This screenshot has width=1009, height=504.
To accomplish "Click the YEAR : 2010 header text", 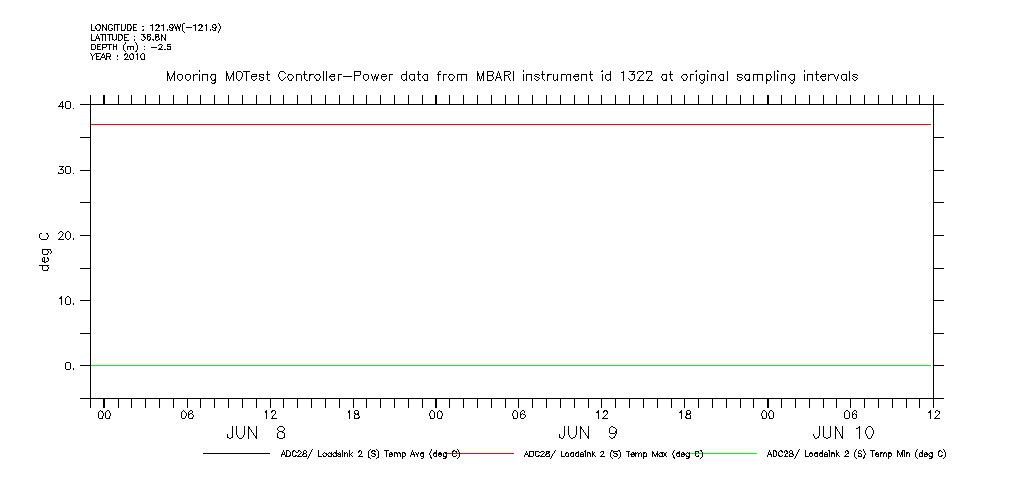I will click(118, 57).
